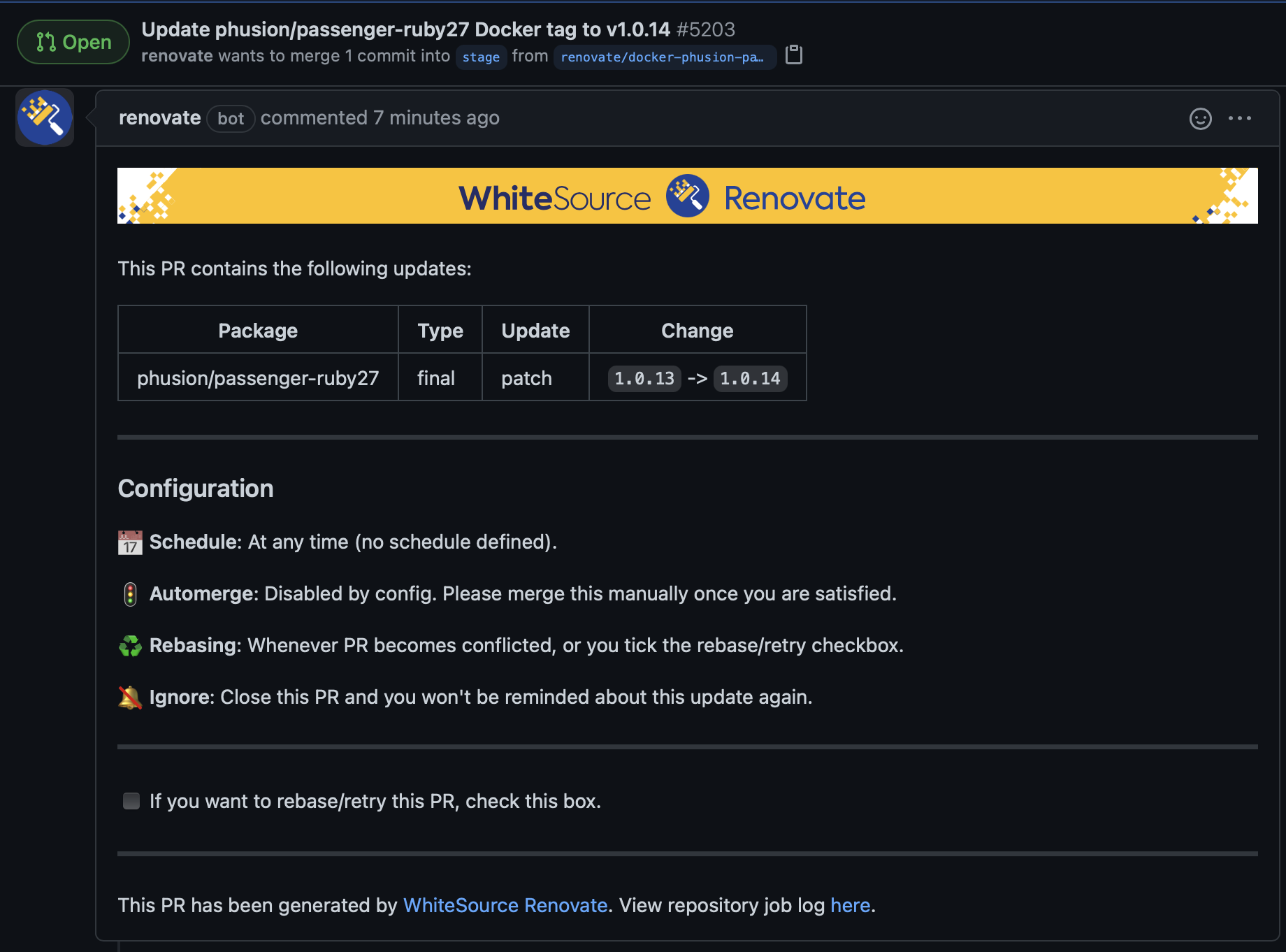
Task: Click the recycle icon beside Rebasing
Action: [130, 645]
